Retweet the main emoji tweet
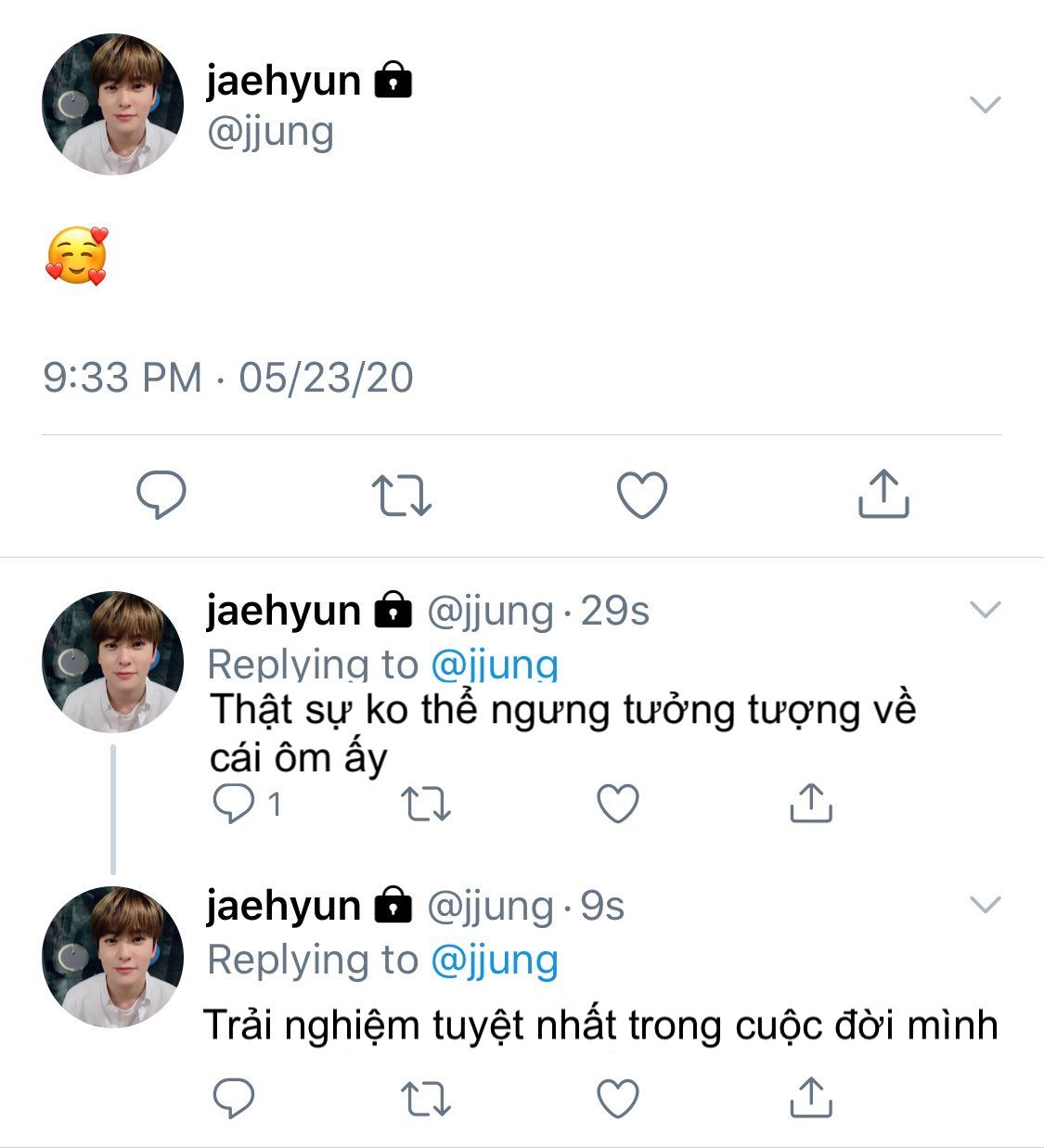1044x1148 pixels. click(402, 495)
